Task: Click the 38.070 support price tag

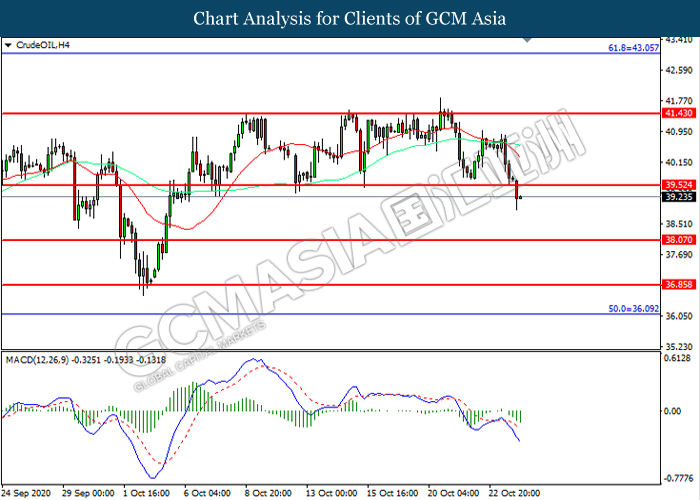Action: click(x=679, y=240)
